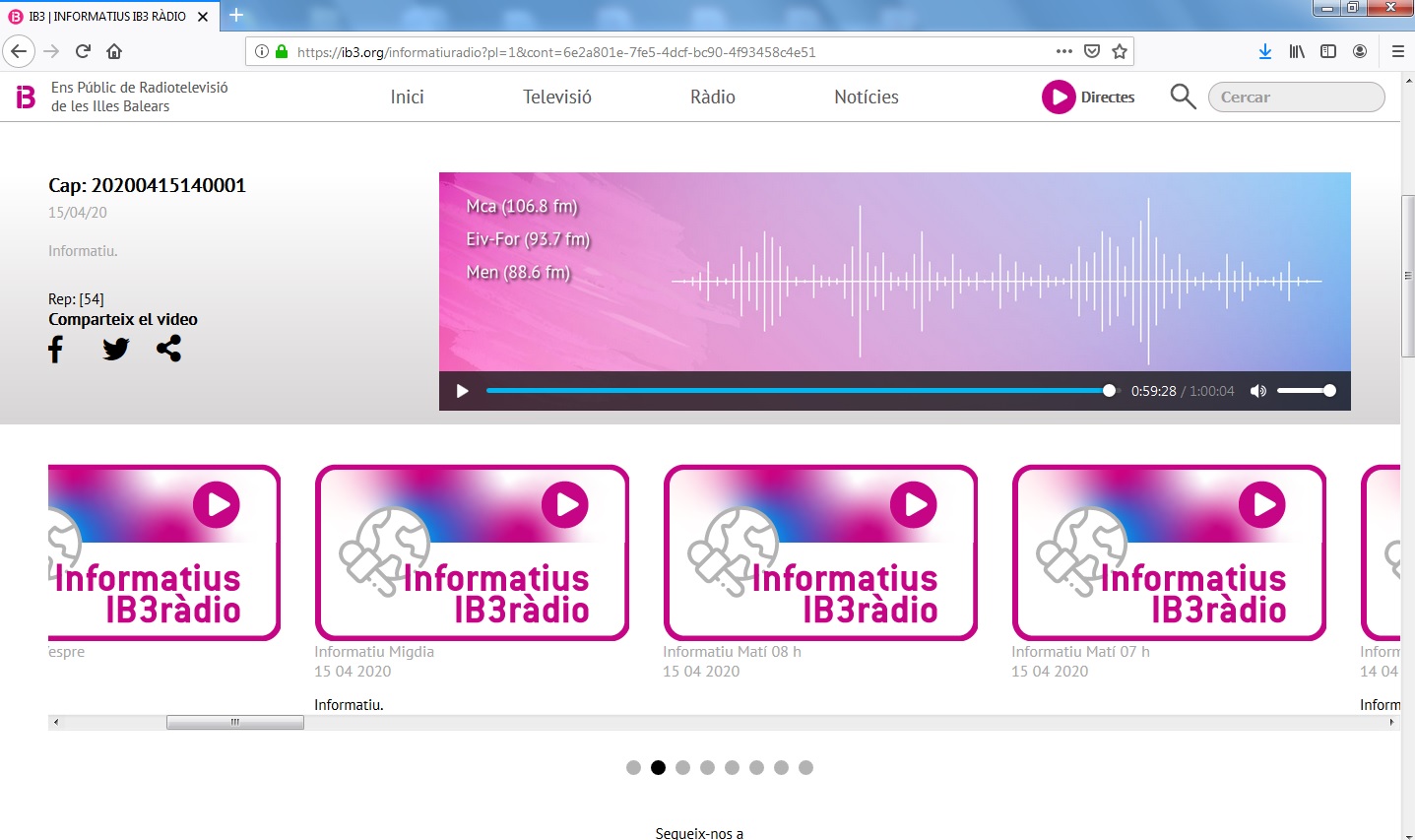1415x840 pixels.
Task: Play the audio episode
Action: 462,391
